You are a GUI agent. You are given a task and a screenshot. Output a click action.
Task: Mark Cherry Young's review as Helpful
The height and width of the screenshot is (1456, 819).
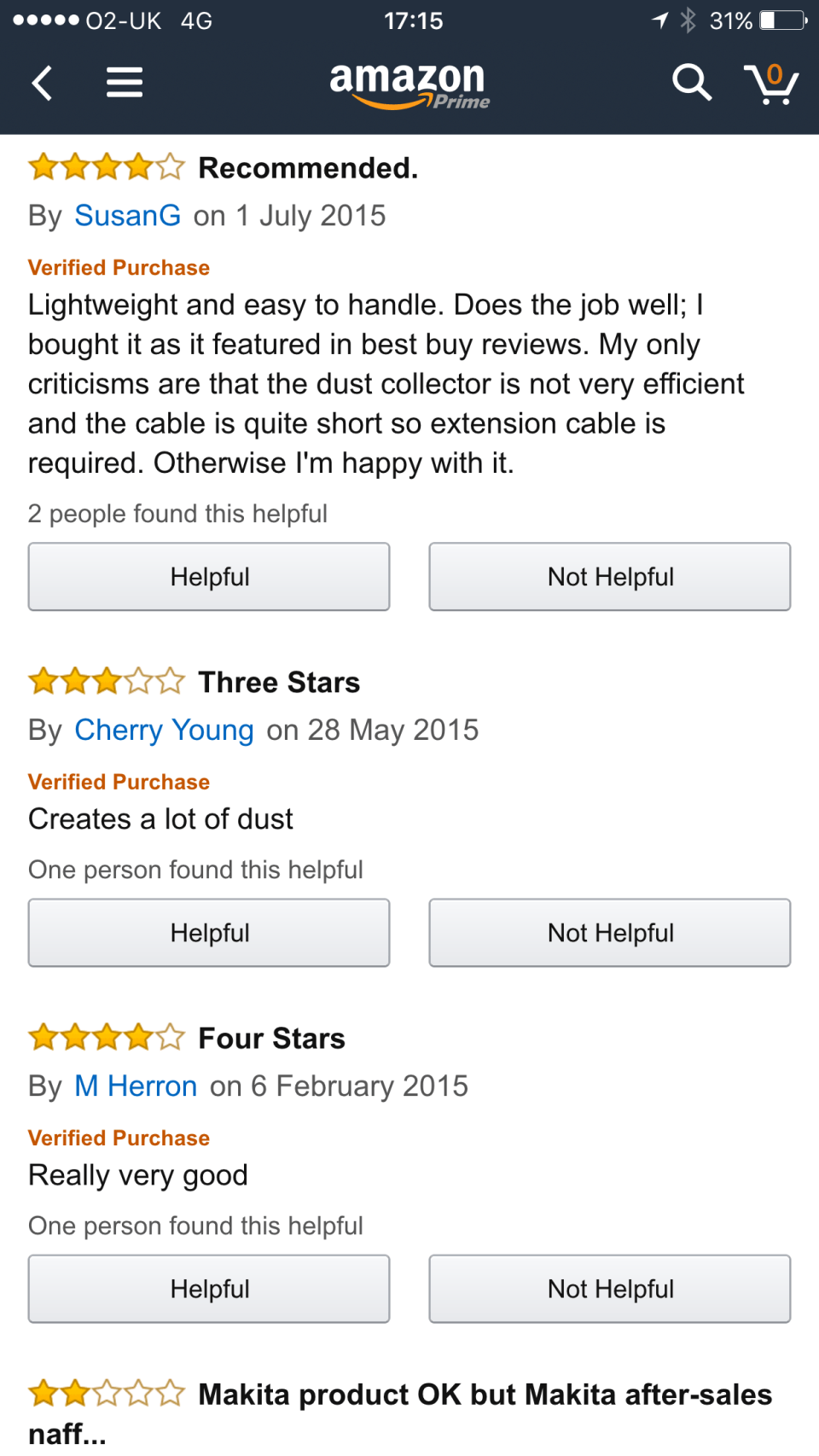tap(209, 933)
